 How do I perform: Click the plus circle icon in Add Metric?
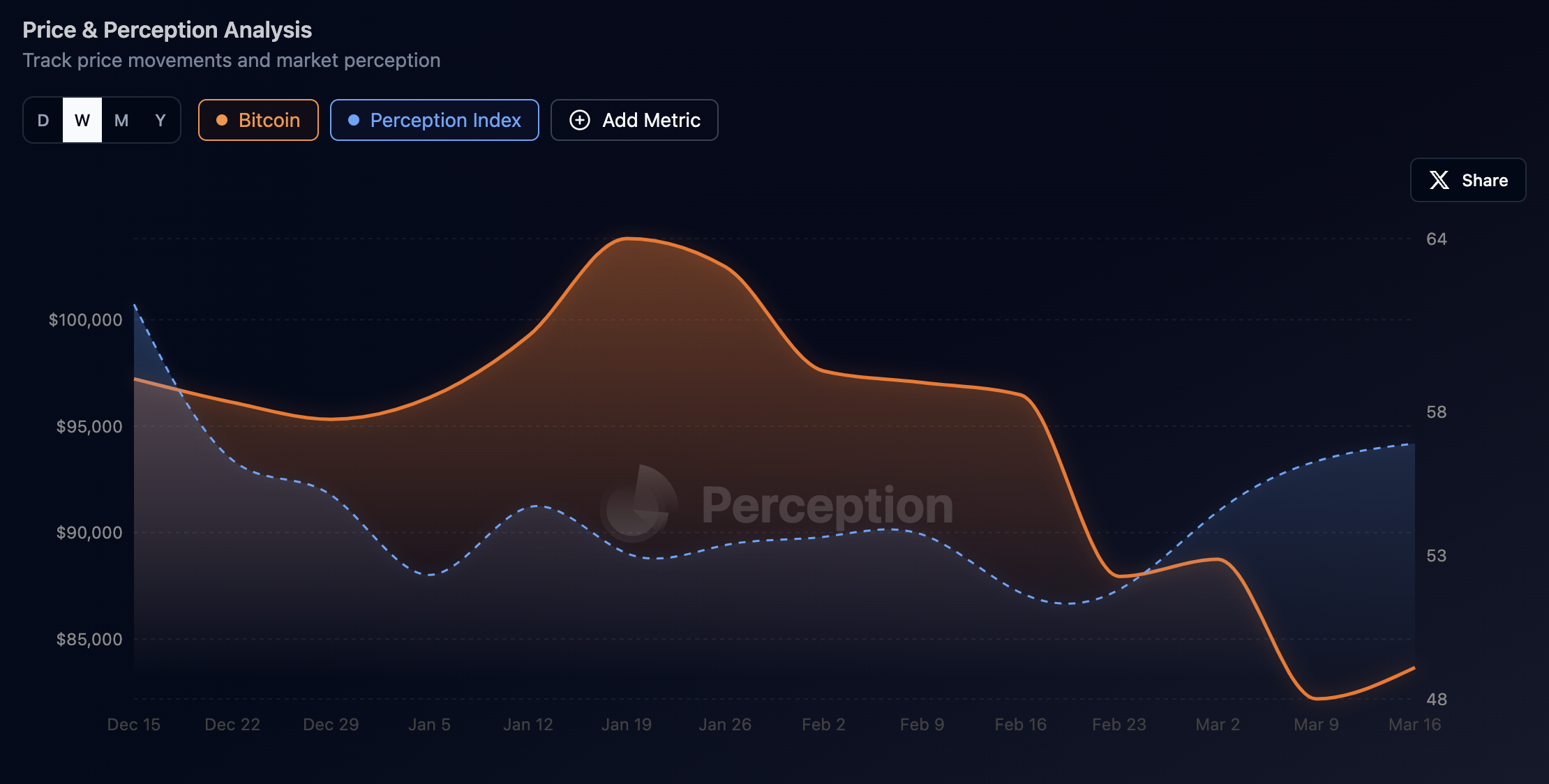[579, 120]
